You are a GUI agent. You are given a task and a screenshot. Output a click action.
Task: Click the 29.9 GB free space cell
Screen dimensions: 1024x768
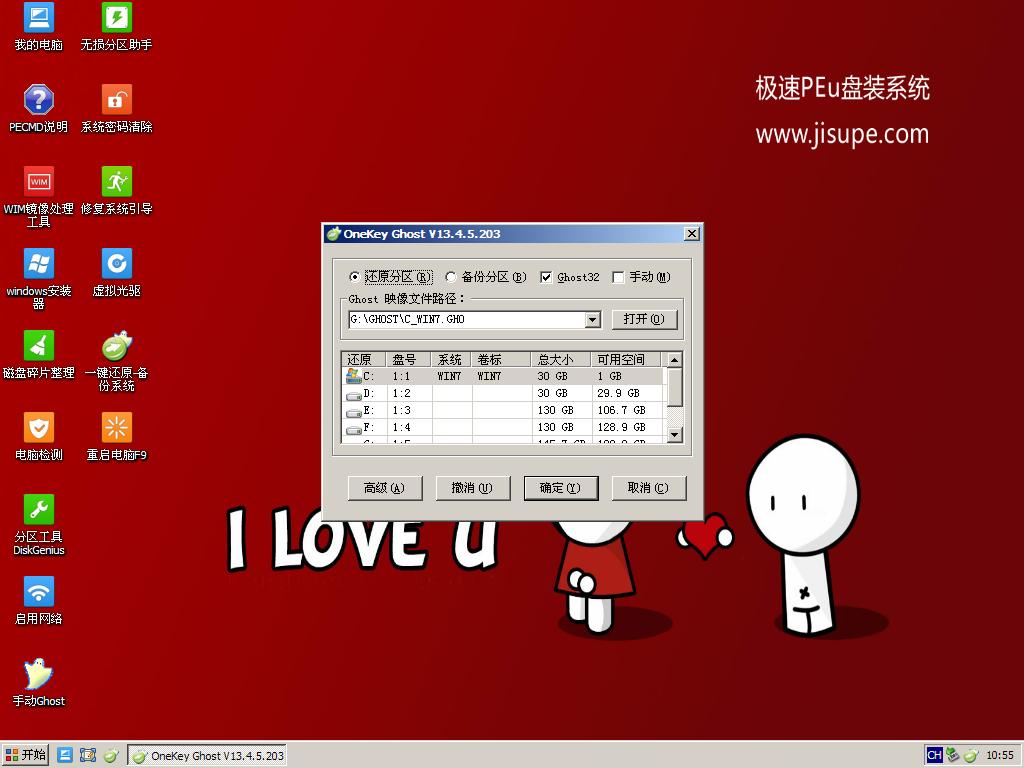tap(618, 393)
